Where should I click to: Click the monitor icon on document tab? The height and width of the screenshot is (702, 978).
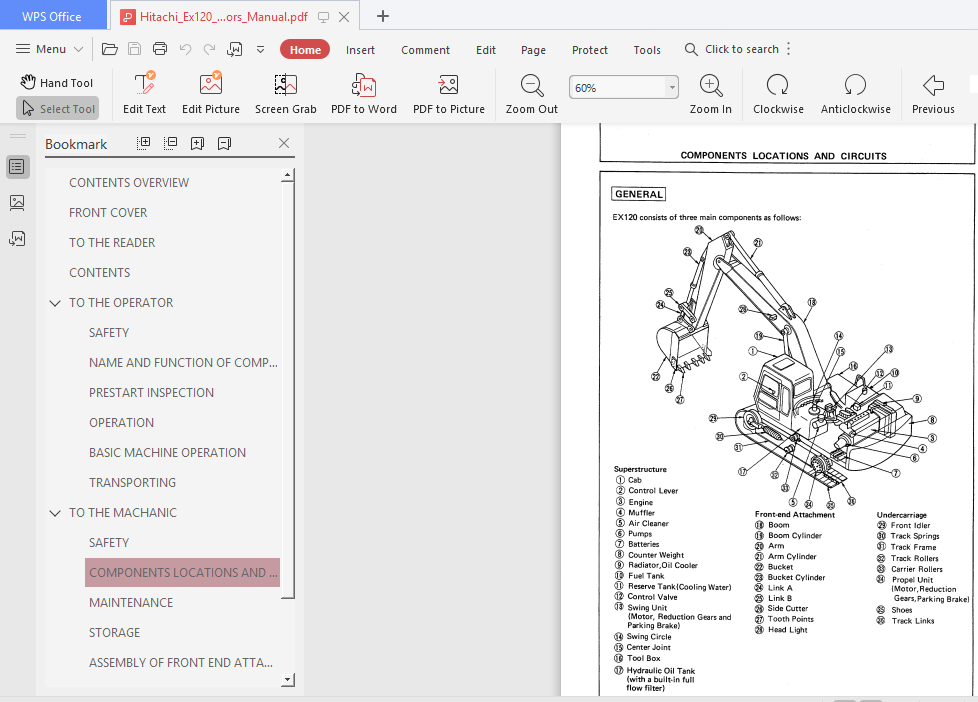(323, 17)
